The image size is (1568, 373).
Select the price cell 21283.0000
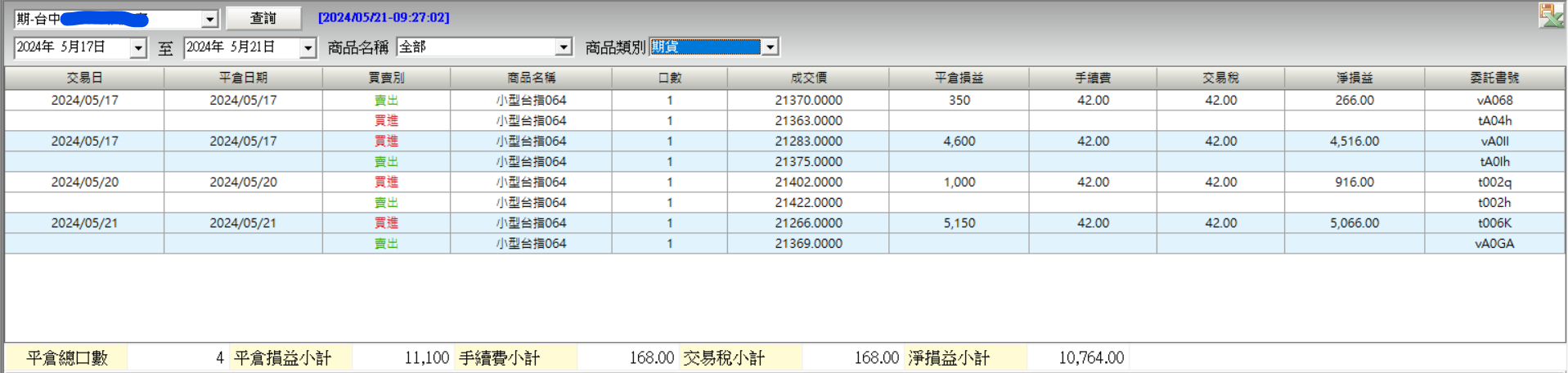[808, 141]
